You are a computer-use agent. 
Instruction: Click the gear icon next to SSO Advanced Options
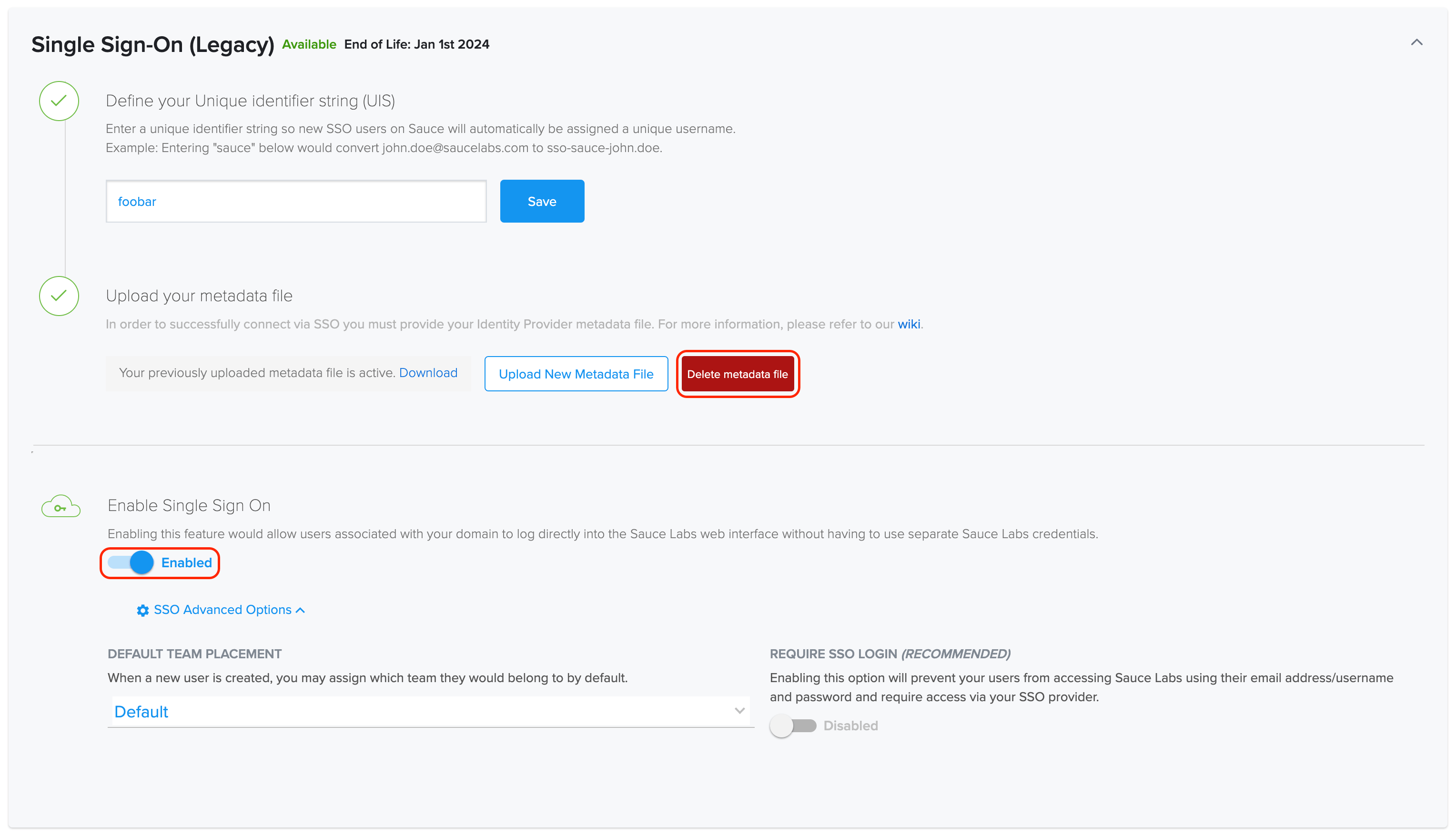tap(142, 610)
